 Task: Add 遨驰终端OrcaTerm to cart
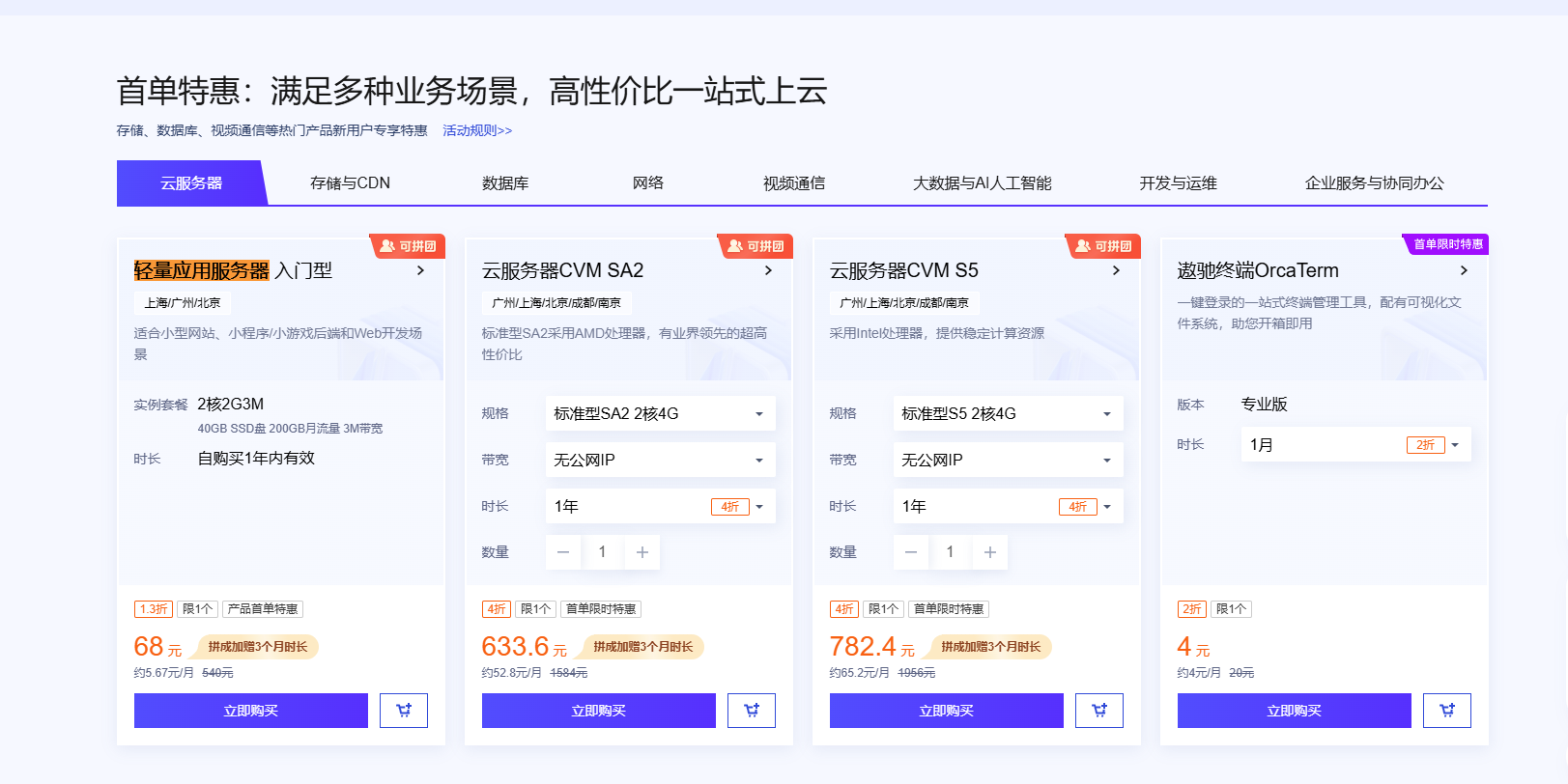(x=1447, y=711)
